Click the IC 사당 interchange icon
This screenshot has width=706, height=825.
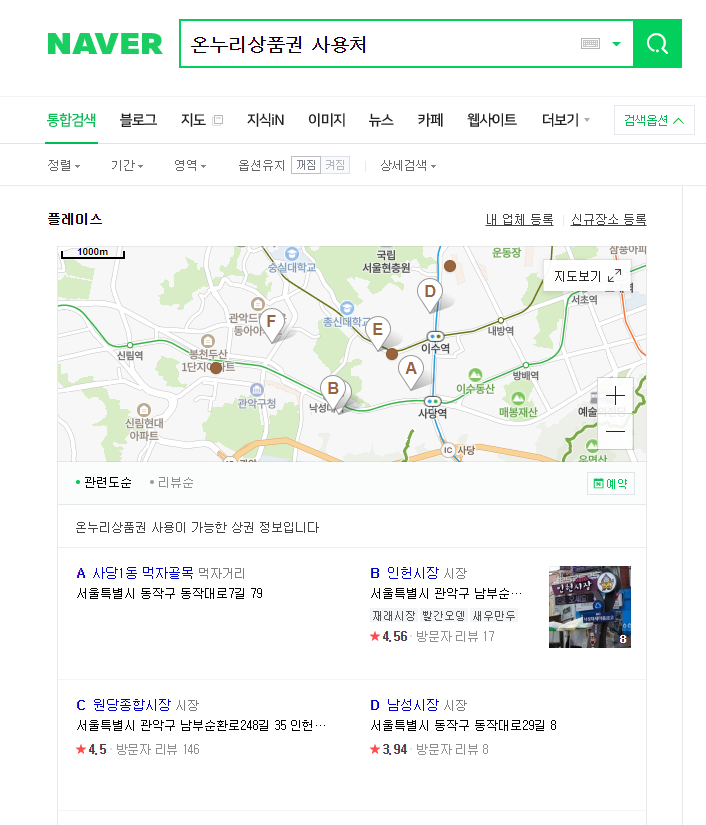click(448, 450)
